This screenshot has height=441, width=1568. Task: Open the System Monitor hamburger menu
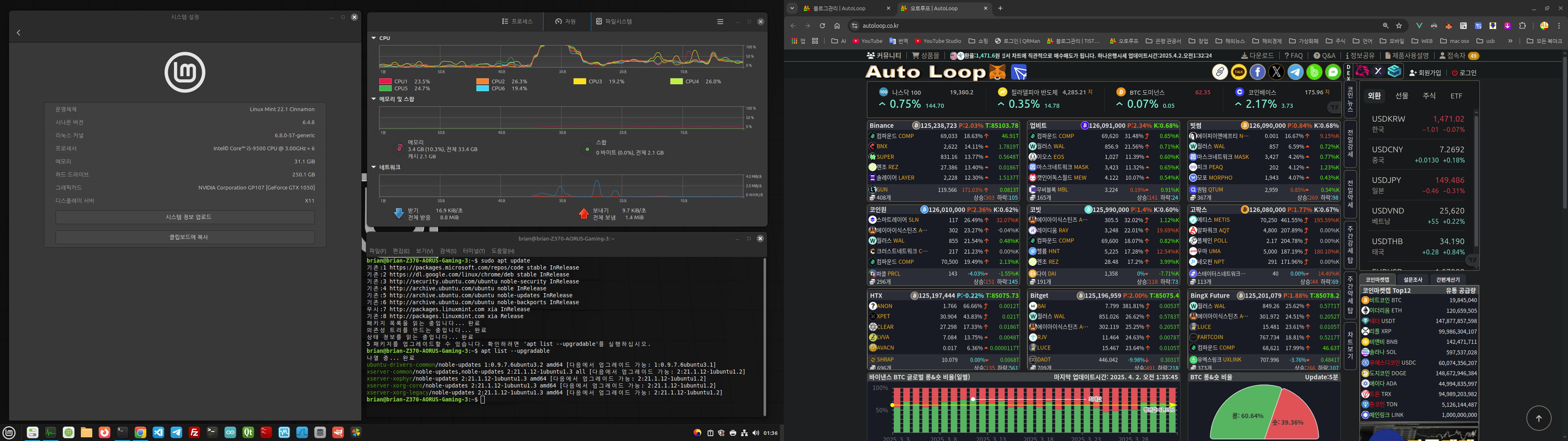pos(720,21)
